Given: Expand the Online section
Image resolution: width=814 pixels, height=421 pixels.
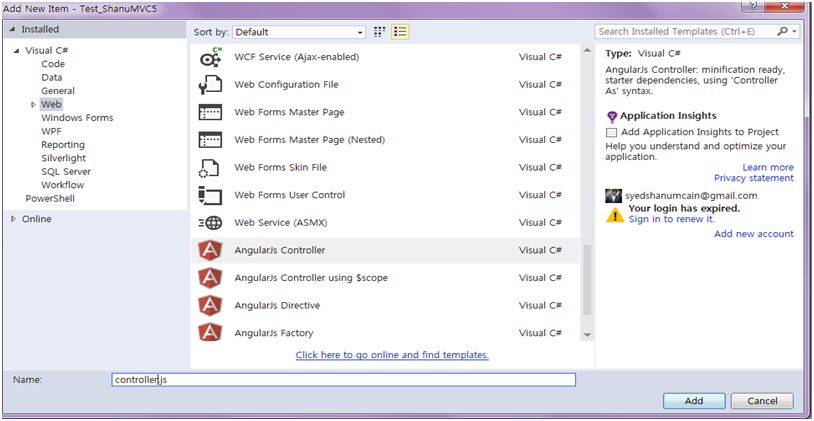Looking at the screenshot, I should click(x=13, y=219).
